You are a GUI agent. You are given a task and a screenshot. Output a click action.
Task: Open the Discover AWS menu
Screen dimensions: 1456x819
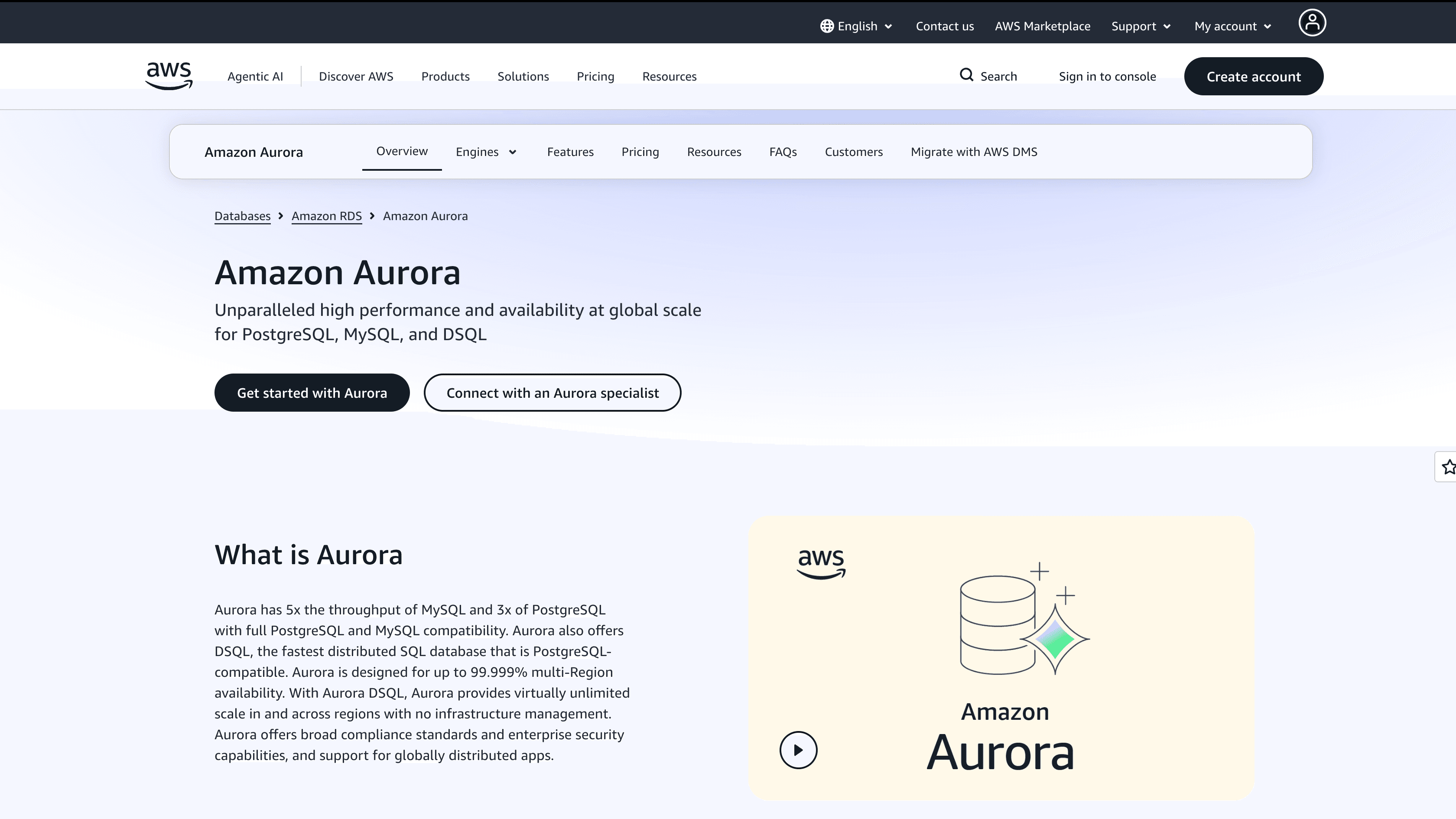pyautogui.click(x=356, y=76)
